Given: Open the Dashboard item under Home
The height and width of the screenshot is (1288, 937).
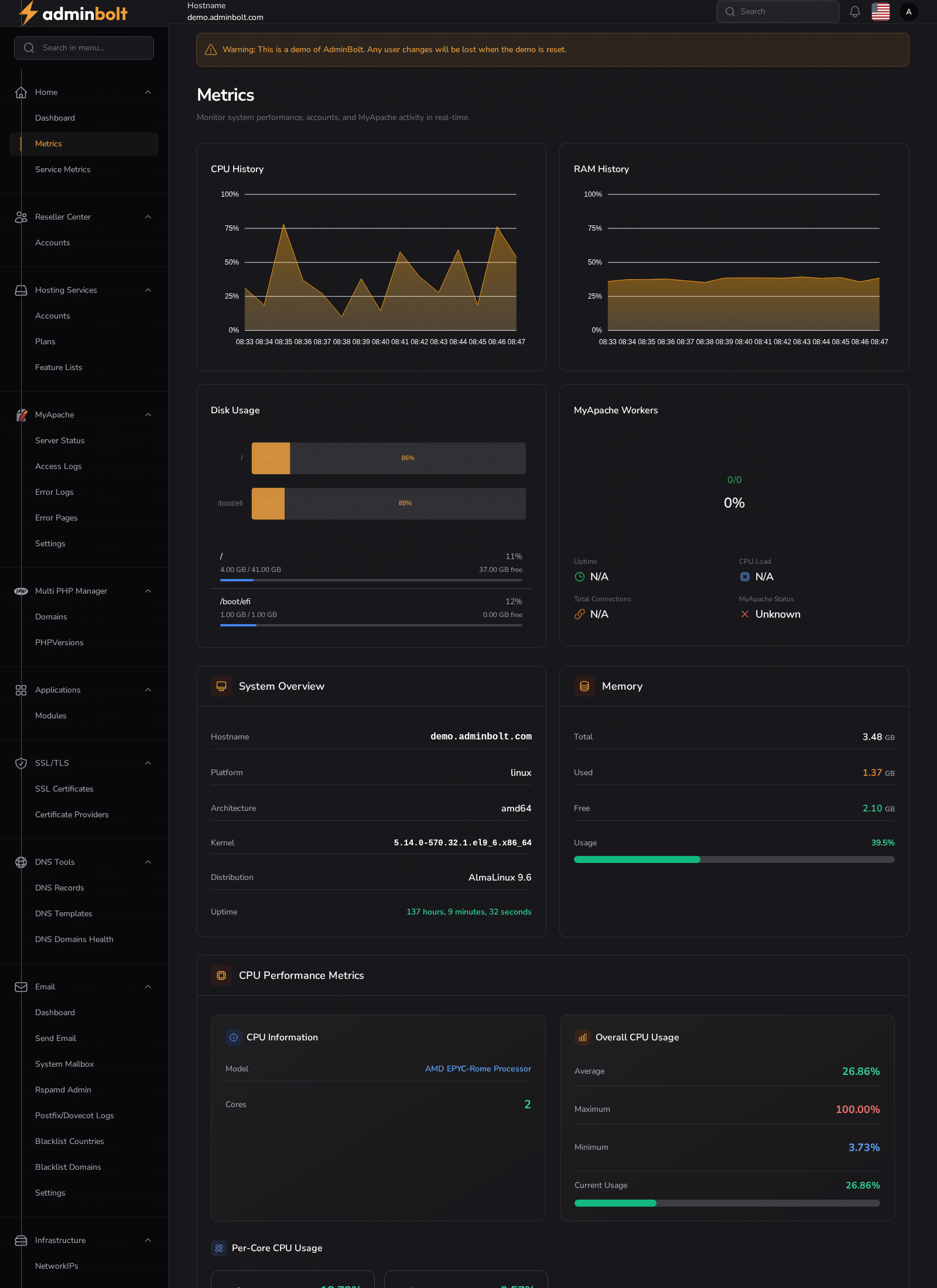Looking at the screenshot, I should 84,118.
